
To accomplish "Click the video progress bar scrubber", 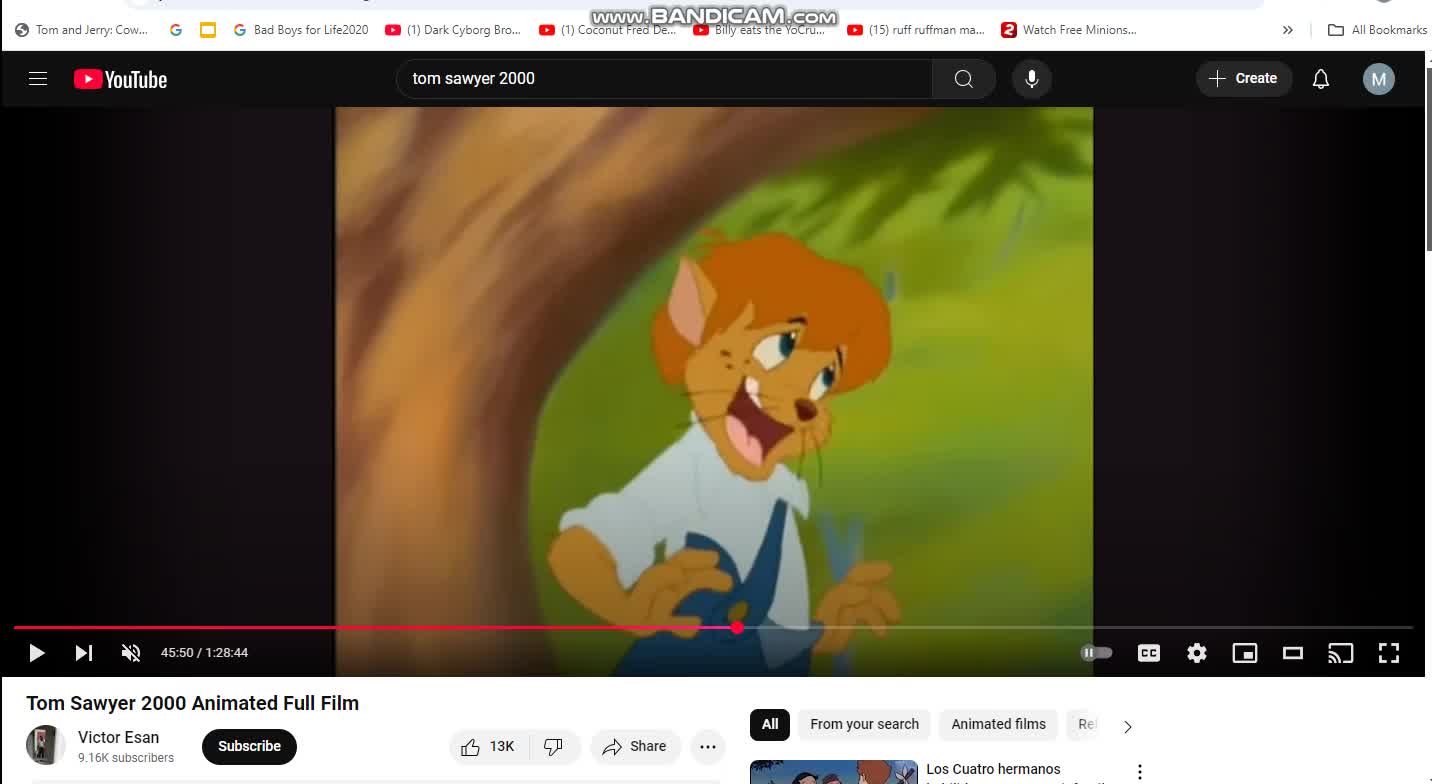I will click(x=737, y=628).
